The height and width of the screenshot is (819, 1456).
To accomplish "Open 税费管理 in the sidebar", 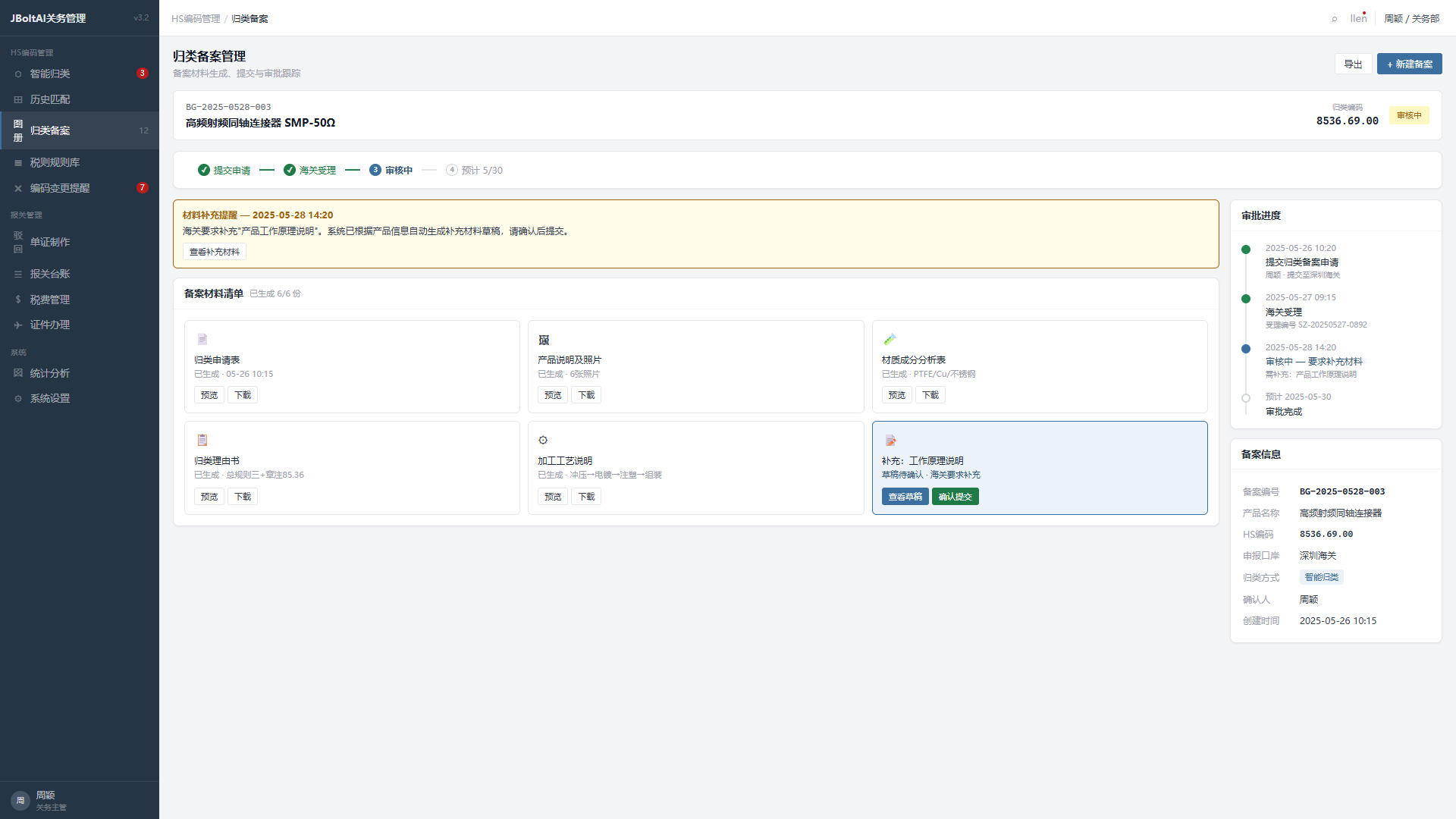I will point(80,300).
